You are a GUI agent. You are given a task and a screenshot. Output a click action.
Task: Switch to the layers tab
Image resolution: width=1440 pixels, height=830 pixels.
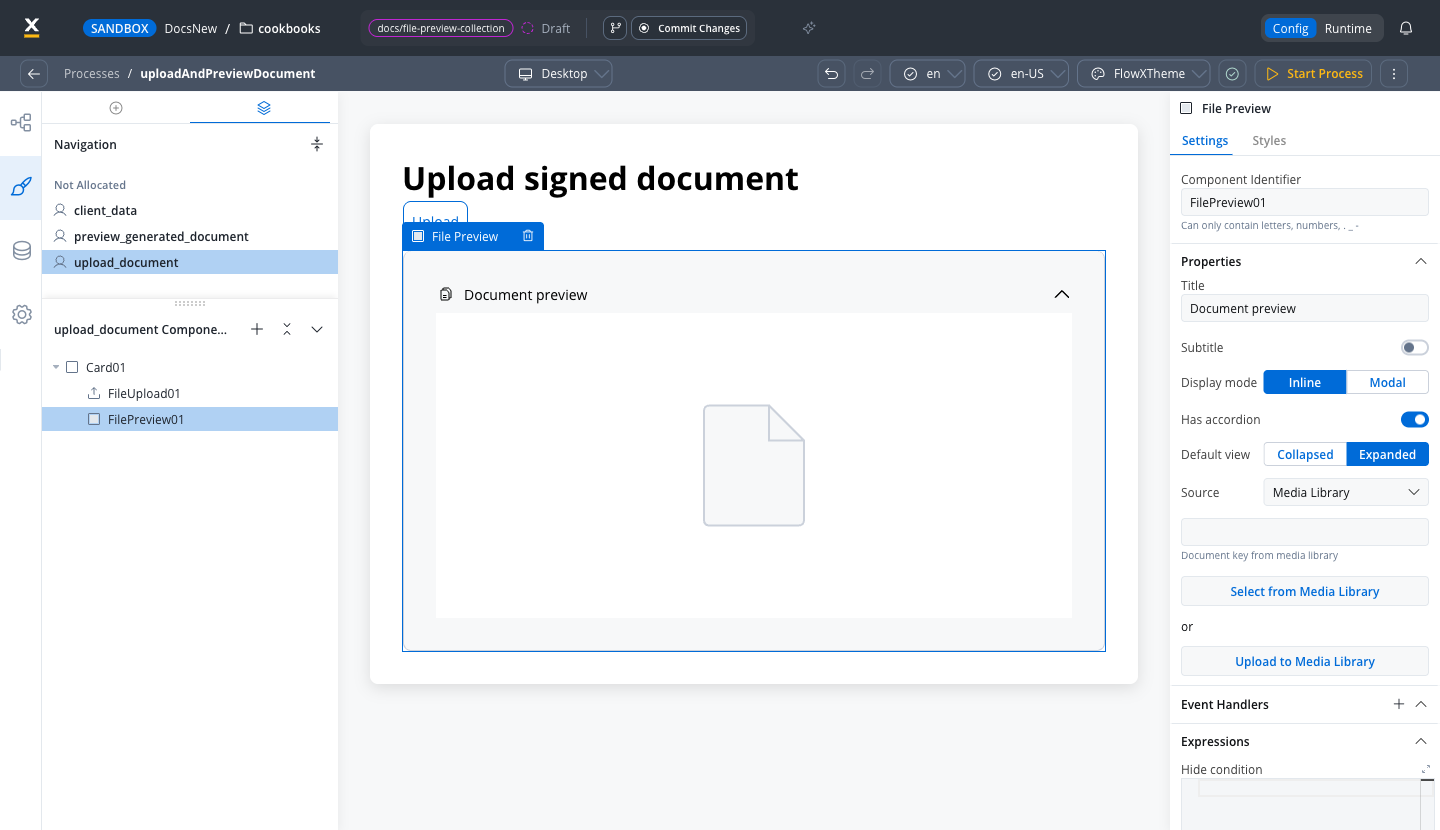pyautogui.click(x=264, y=107)
